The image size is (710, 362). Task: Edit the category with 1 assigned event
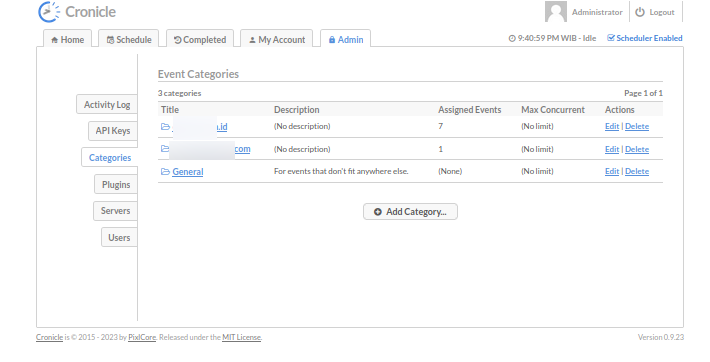(x=612, y=149)
